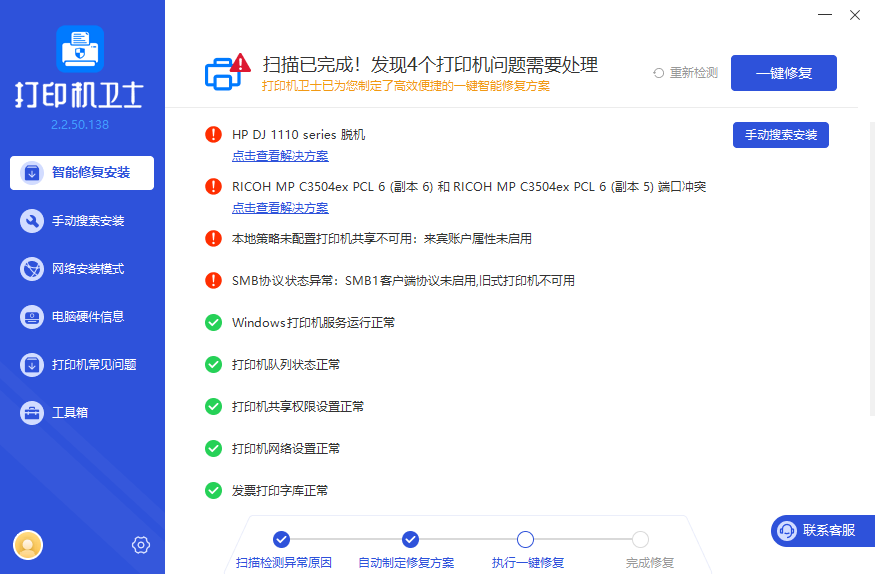Click the blue 手动搜索安装 button
Screen dimensions: 875x574
pyautogui.click(x=781, y=135)
